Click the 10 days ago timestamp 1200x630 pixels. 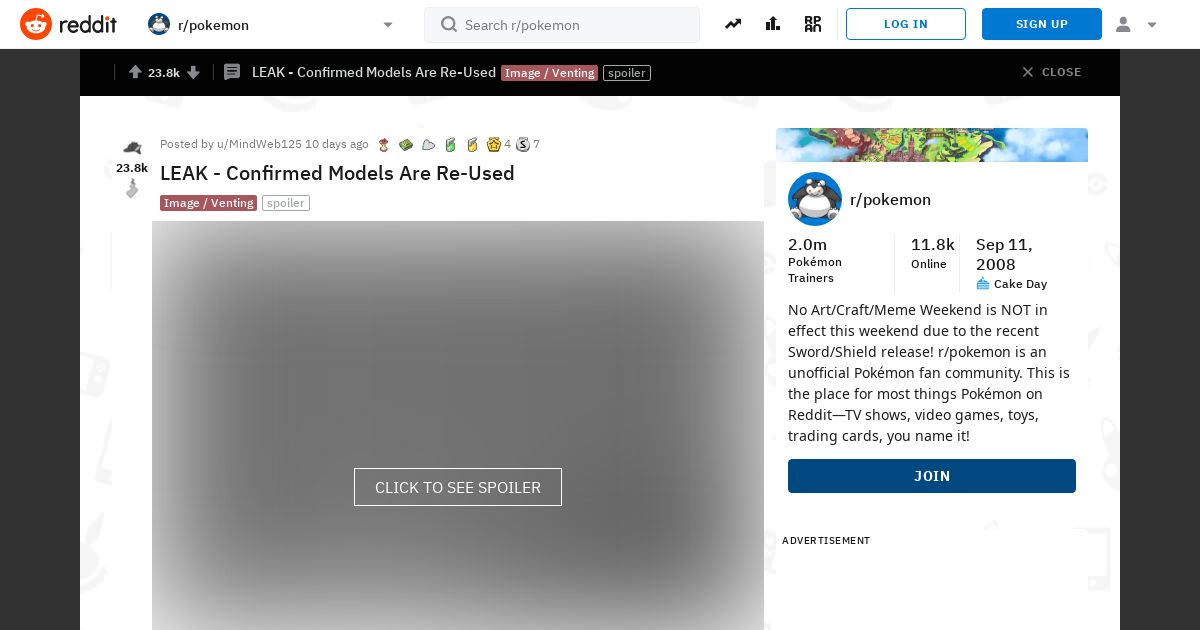[x=337, y=144]
